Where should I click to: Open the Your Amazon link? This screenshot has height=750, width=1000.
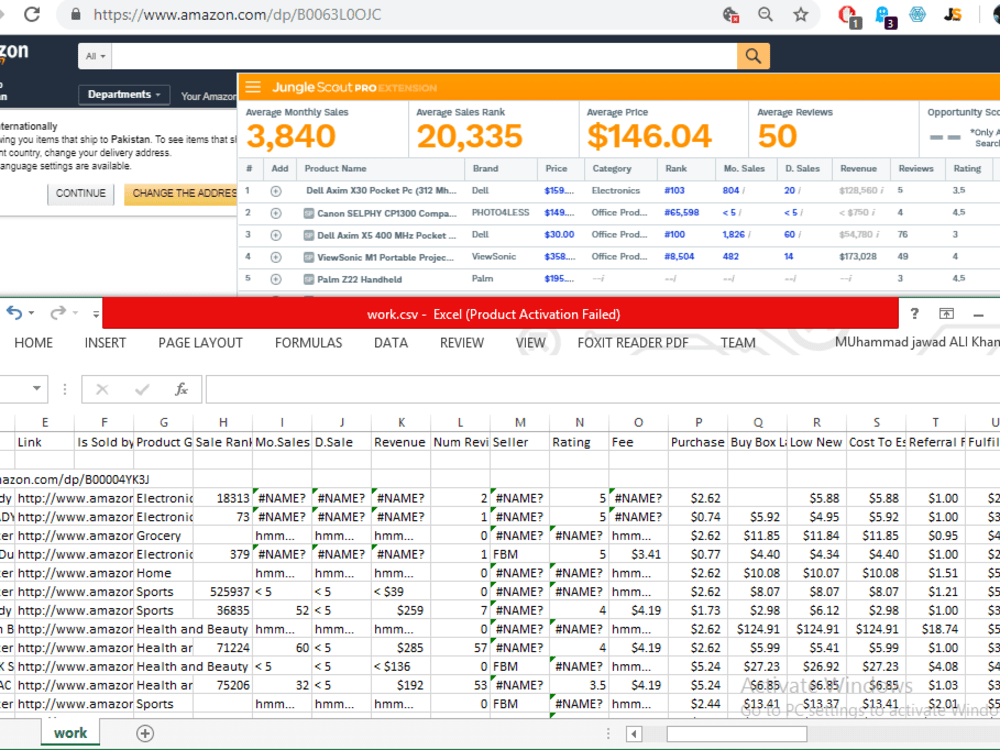209,96
